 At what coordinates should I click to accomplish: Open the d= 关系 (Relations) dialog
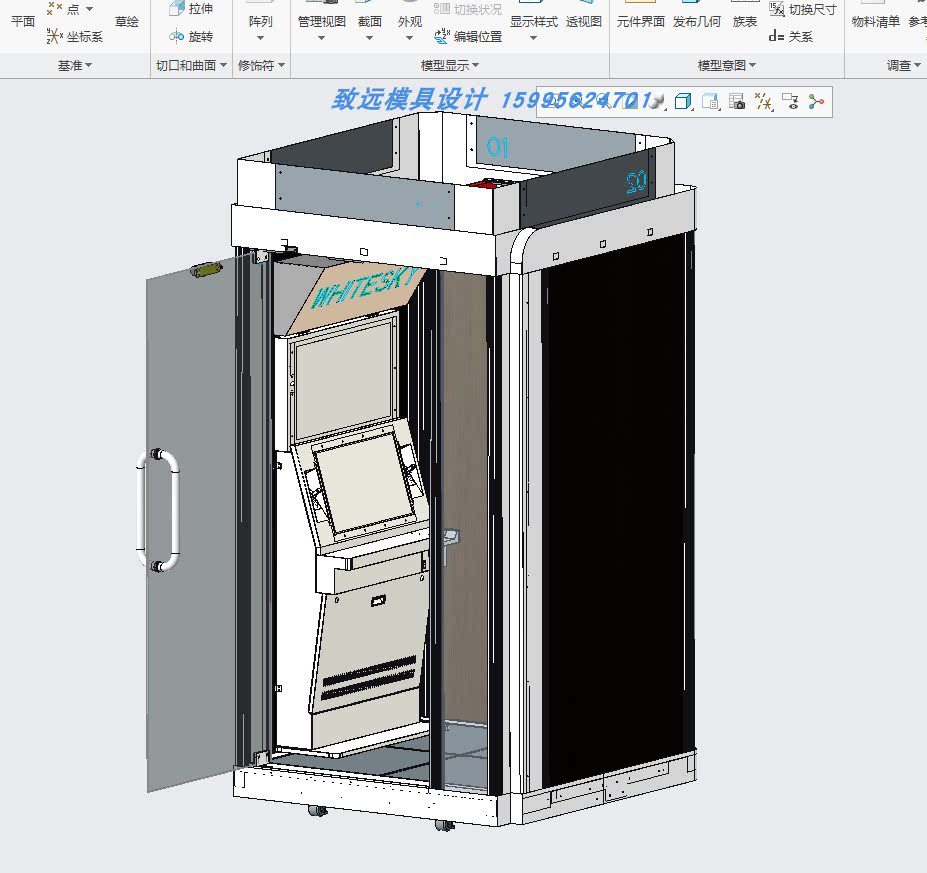pyautogui.click(x=791, y=37)
